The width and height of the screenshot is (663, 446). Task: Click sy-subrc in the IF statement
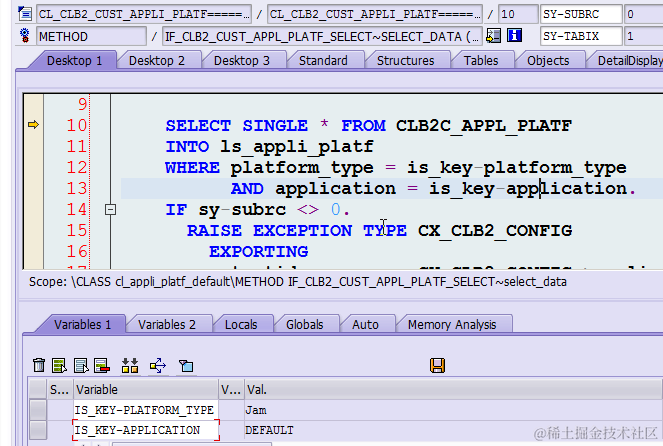click(x=242, y=210)
